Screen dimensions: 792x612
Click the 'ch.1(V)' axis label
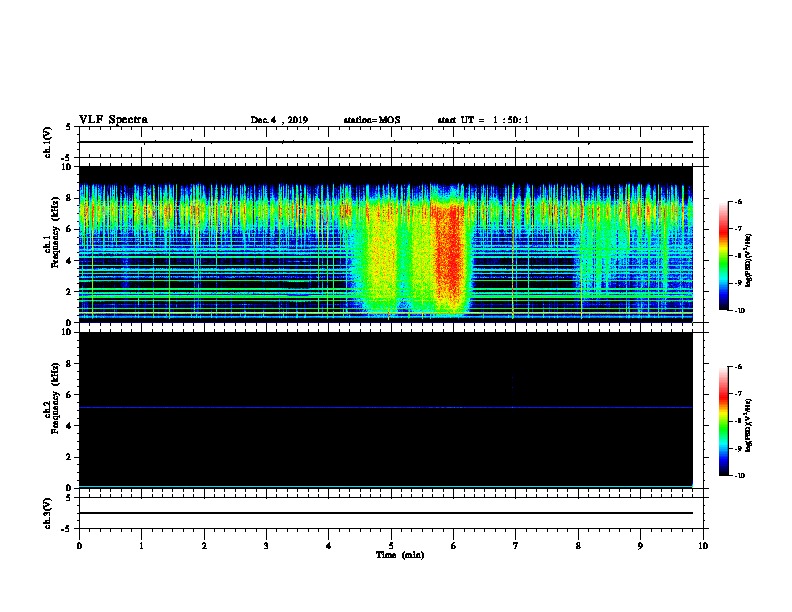click(x=47, y=142)
